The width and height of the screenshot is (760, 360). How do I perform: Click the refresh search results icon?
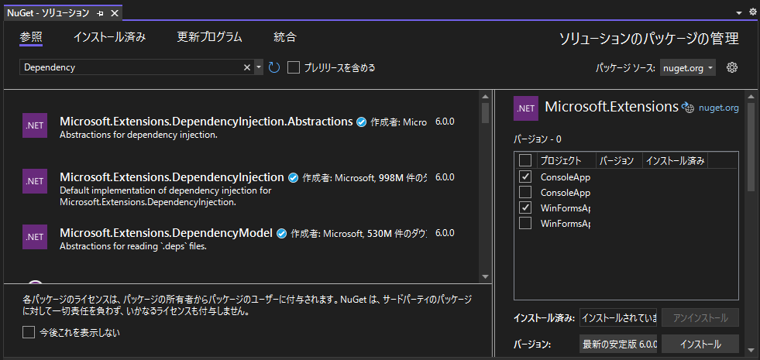click(x=274, y=67)
